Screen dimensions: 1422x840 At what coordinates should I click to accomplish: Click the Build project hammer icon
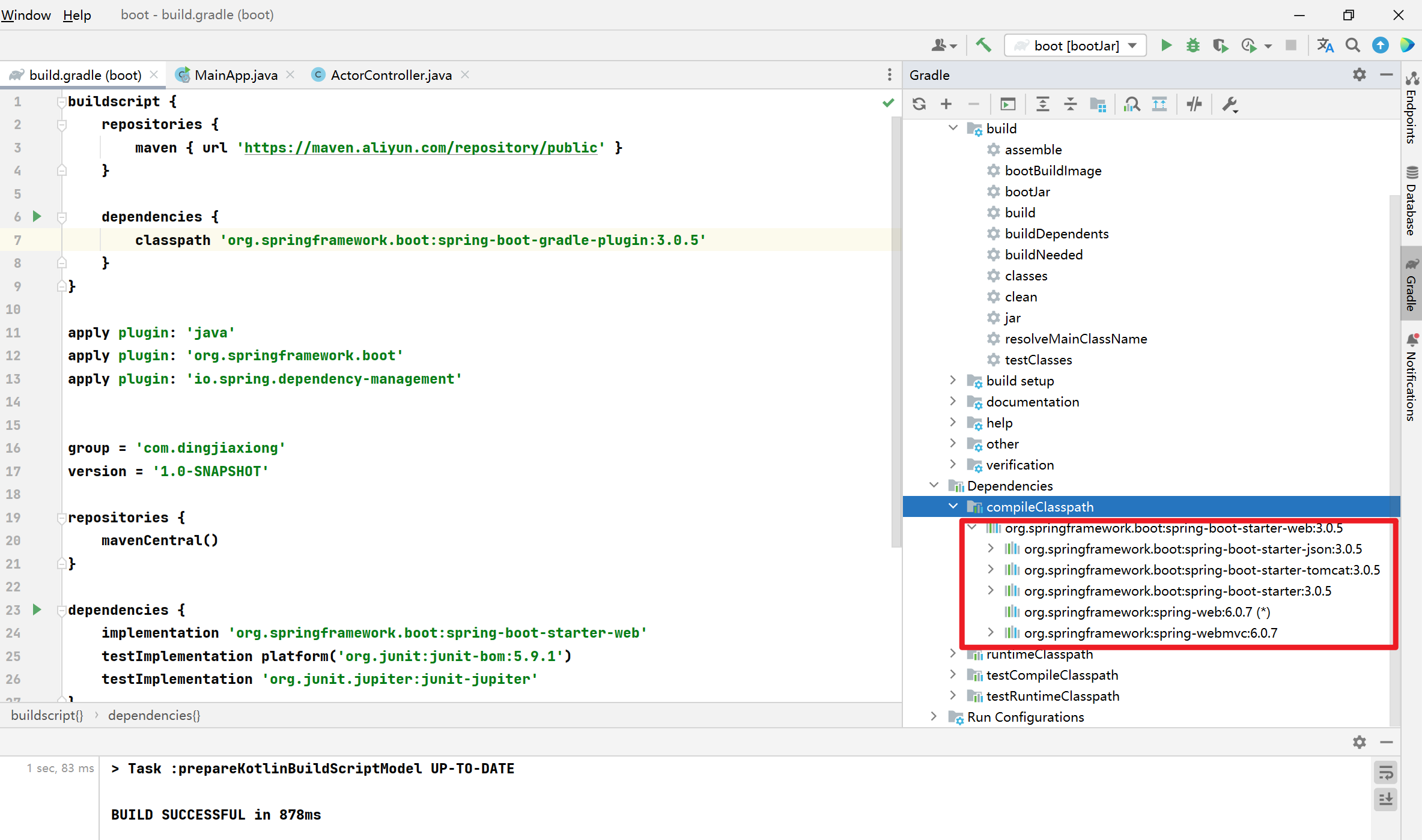(x=983, y=45)
